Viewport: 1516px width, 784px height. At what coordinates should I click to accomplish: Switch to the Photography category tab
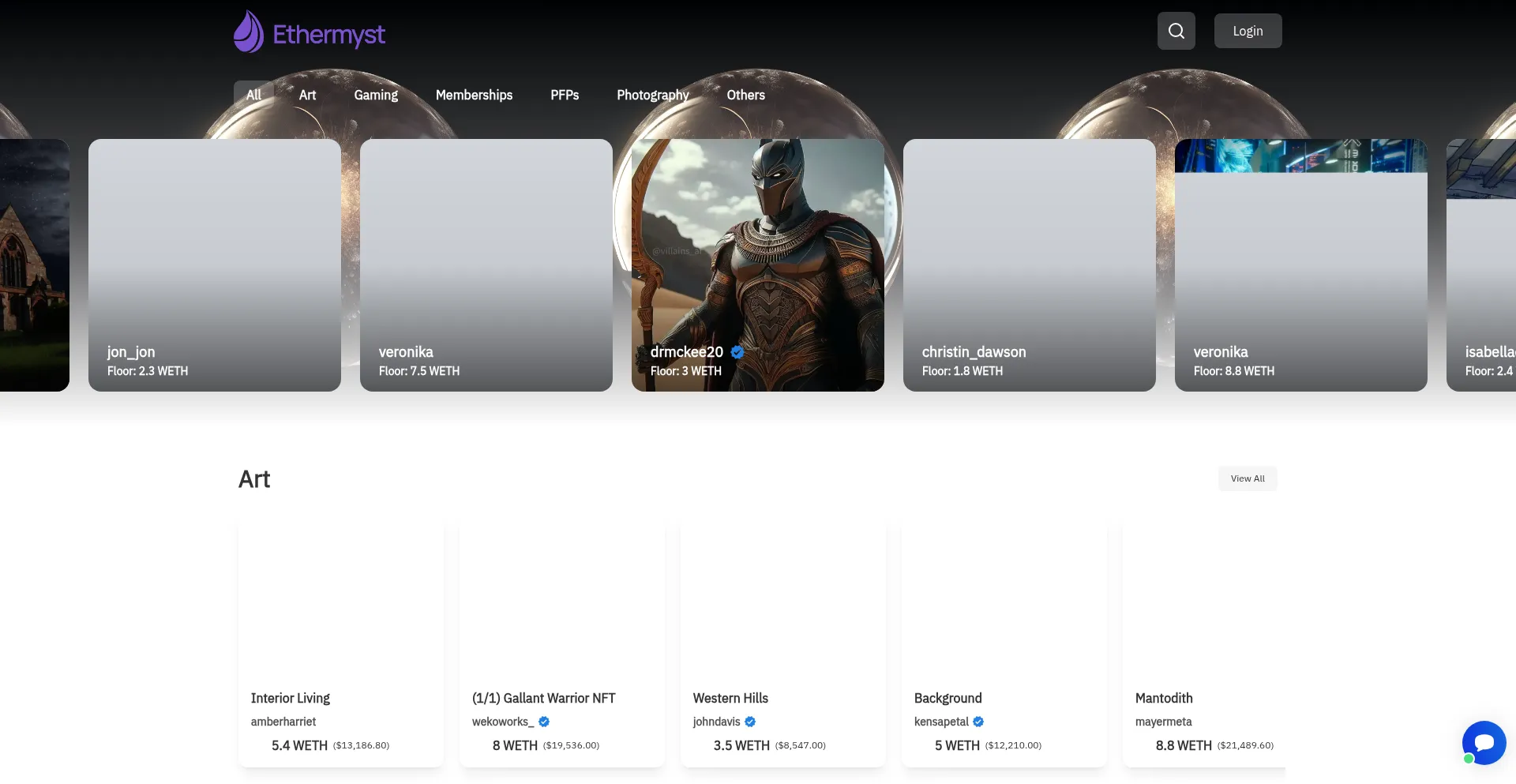point(653,95)
